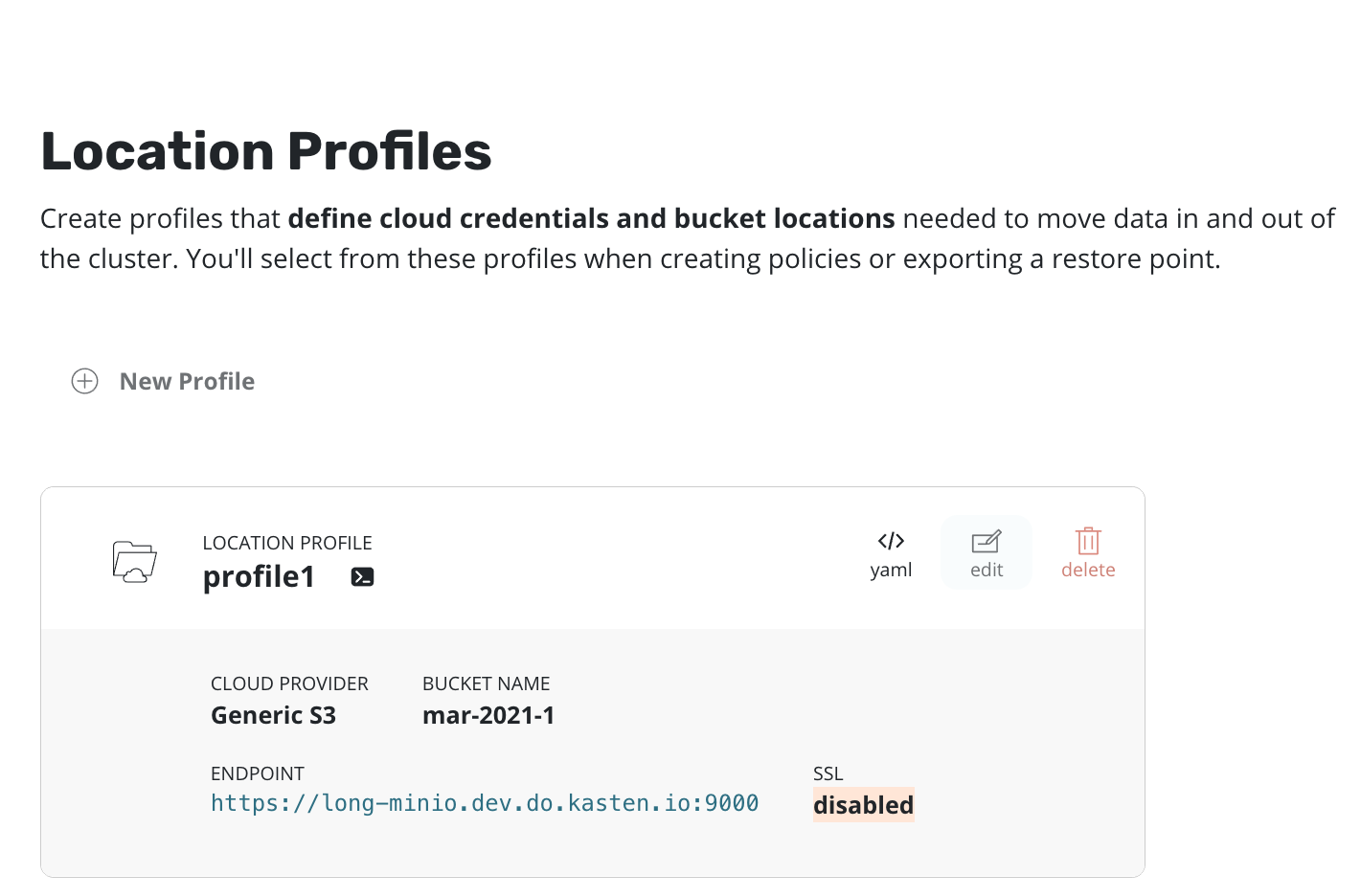Click the CLOUD PROVIDER field label
The width and height of the screenshot is (1361, 896).
pyautogui.click(x=289, y=683)
